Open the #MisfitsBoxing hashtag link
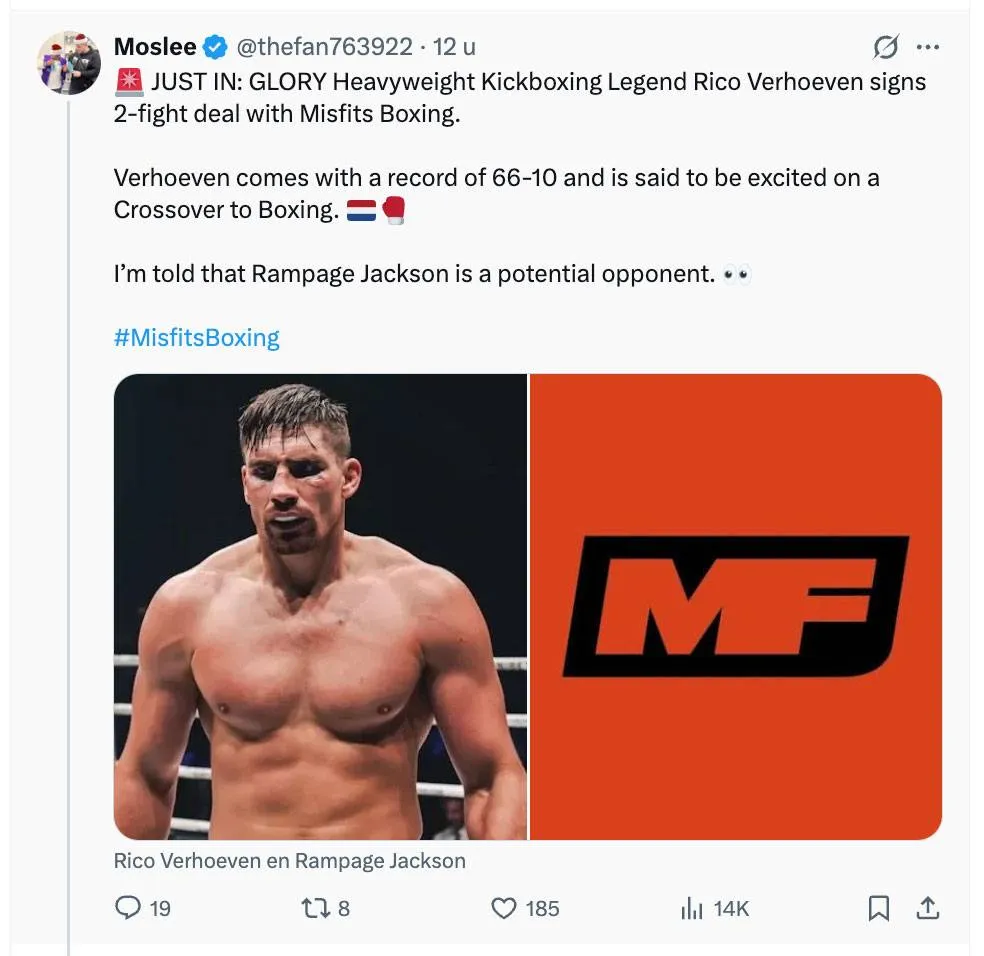This screenshot has width=984, height=956. pyautogui.click(x=196, y=337)
